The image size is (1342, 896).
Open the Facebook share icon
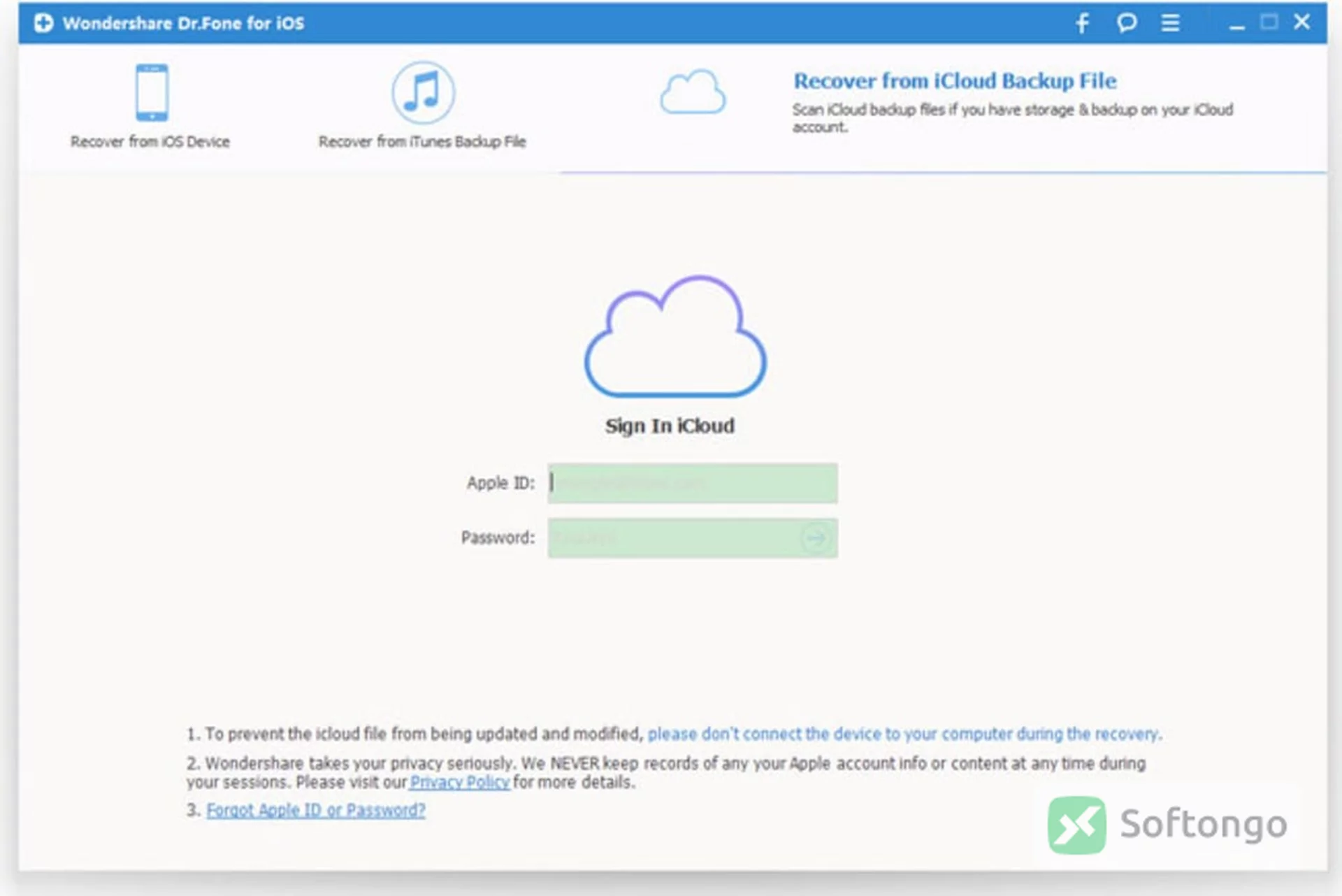pos(1083,23)
